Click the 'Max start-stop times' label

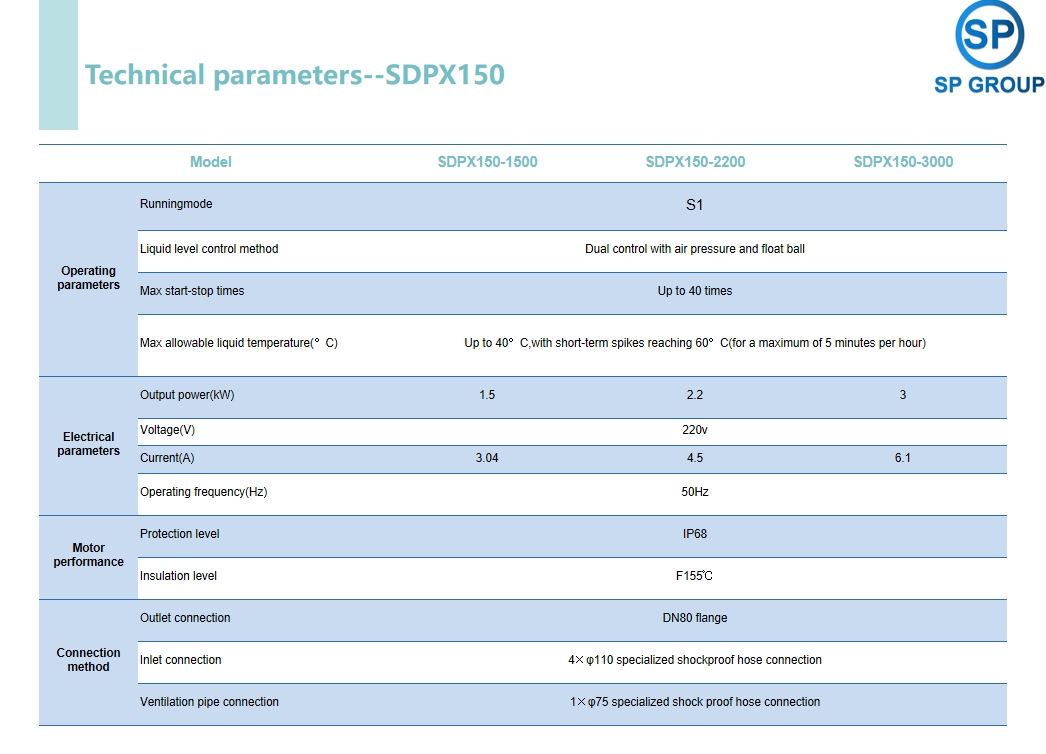pos(192,291)
